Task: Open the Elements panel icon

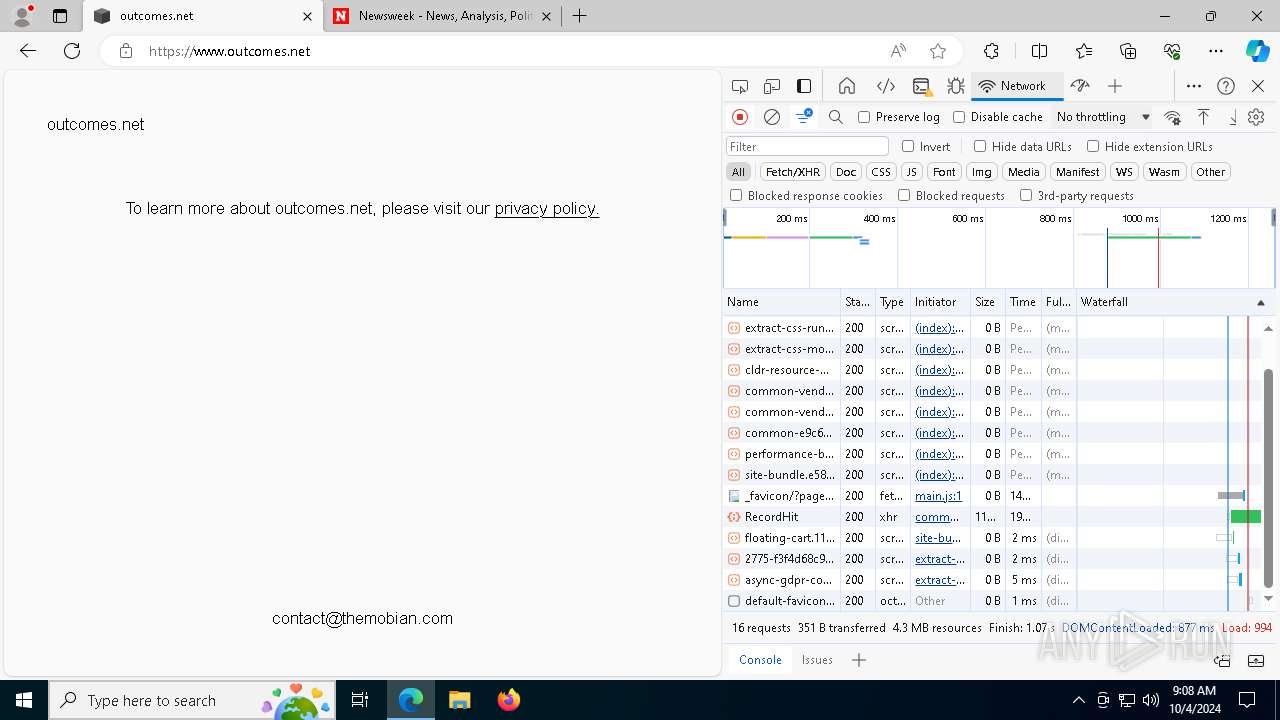Action: pos(886,86)
